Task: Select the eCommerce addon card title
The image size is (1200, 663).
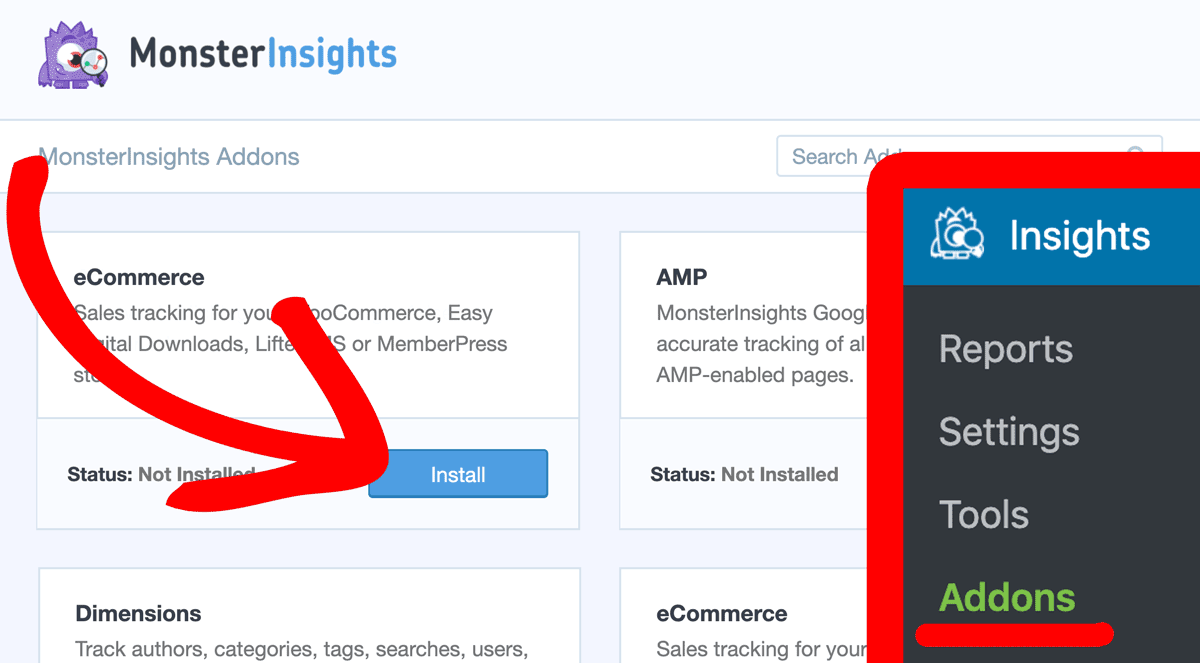Action: pyautogui.click(x=139, y=277)
